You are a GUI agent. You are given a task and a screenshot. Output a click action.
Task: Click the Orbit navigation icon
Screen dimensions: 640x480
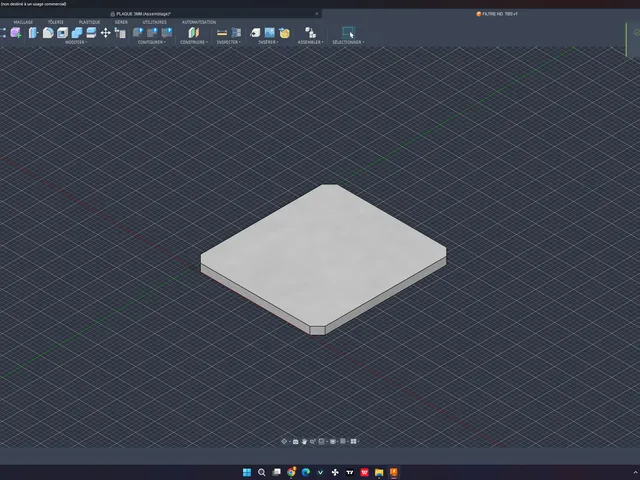(x=284, y=441)
